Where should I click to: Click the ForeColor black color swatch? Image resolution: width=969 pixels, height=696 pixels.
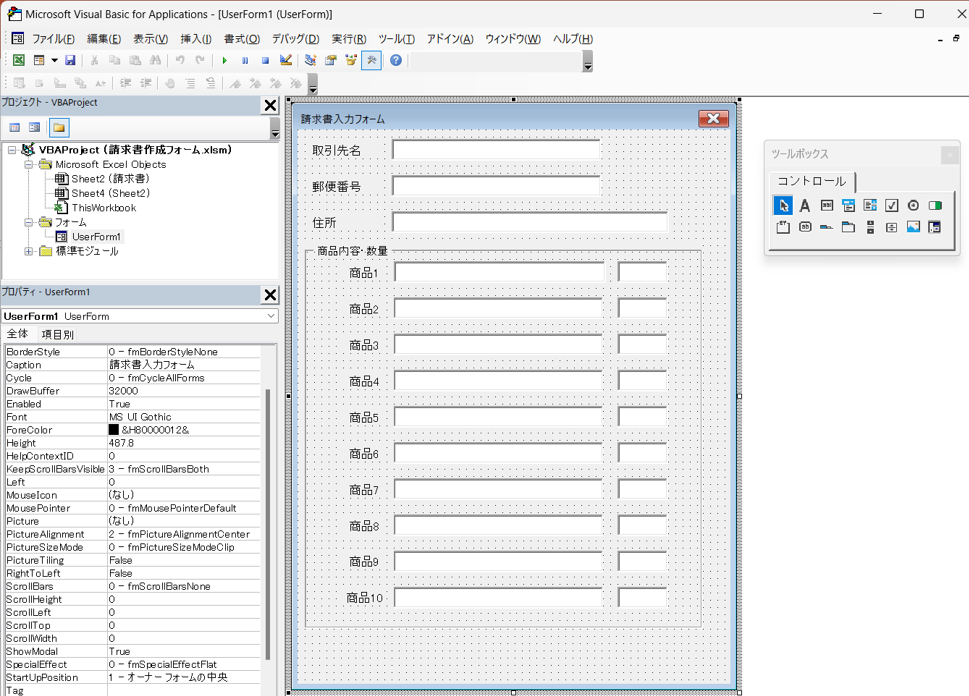point(114,430)
